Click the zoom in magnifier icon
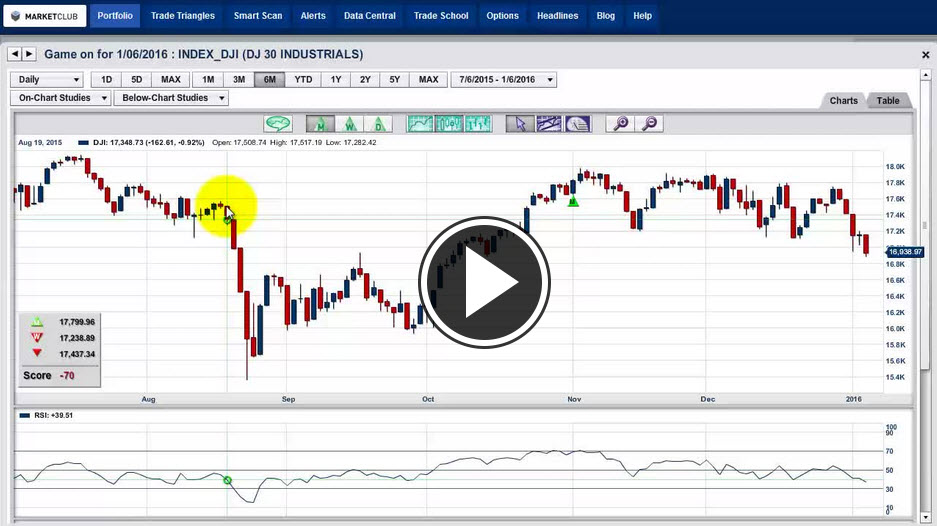 tap(621, 124)
